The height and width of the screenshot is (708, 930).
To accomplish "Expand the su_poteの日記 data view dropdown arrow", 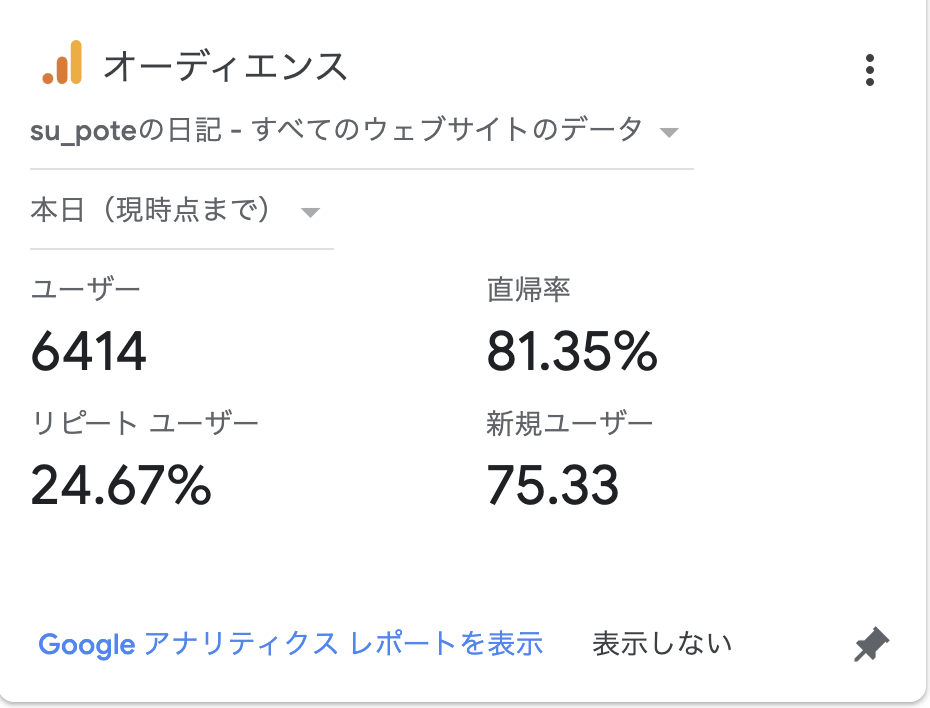I will pyautogui.click(x=668, y=132).
